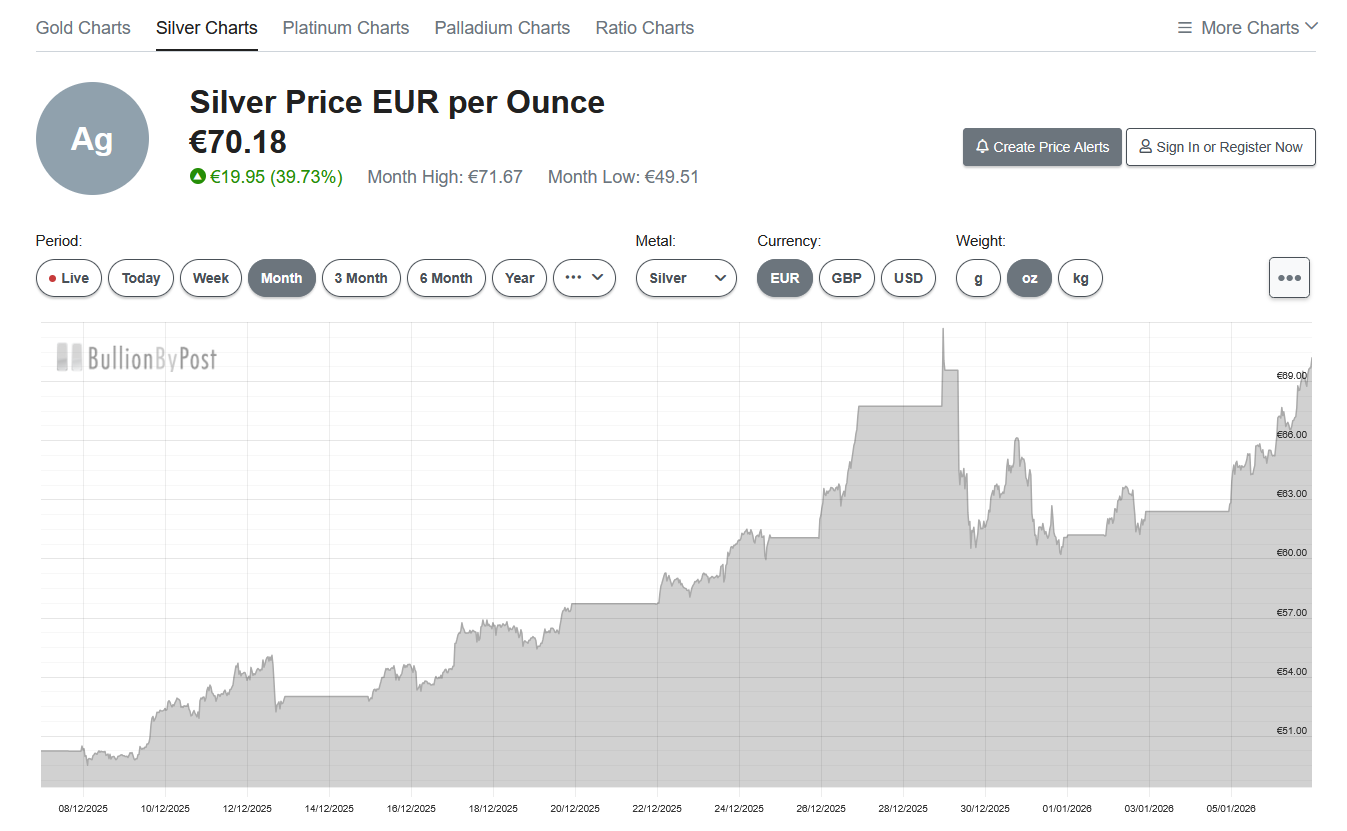This screenshot has height=831, width=1347.
Task: Click the 12/12/2025 date axis label
Action: [247, 808]
